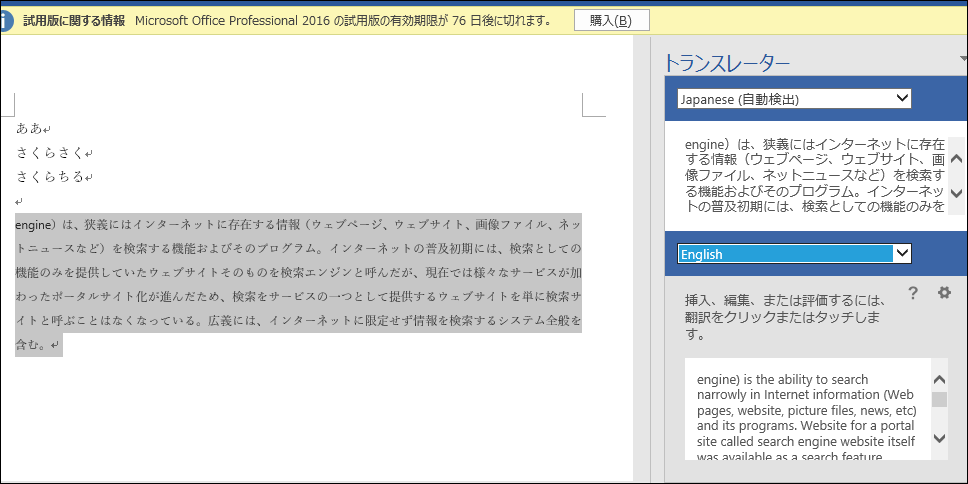
Task: Click the line さくらちる in document
Action: (x=49, y=177)
